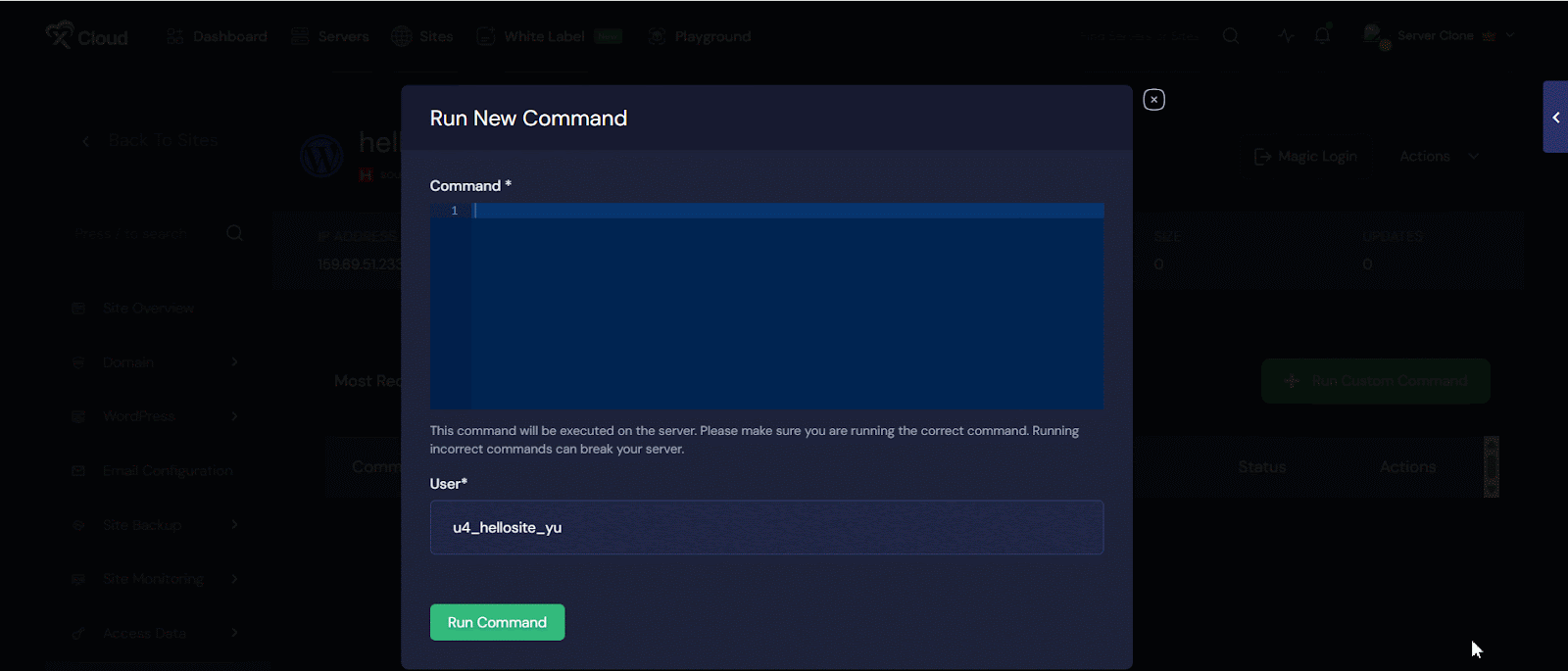Open the Sites menu item

pyautogui.click(x=422, y=36)
